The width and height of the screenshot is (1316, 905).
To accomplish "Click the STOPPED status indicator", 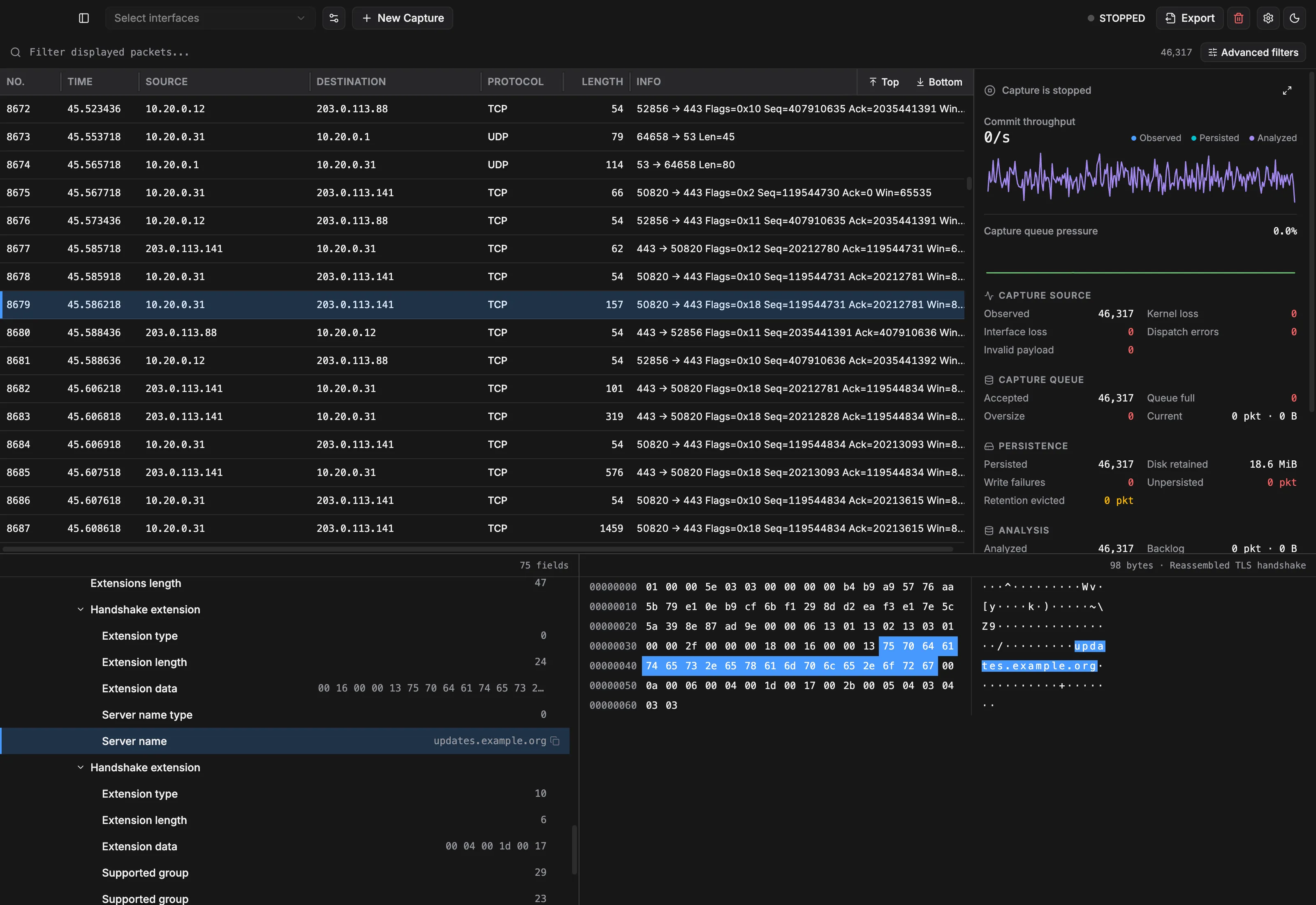I will 1116,18.
